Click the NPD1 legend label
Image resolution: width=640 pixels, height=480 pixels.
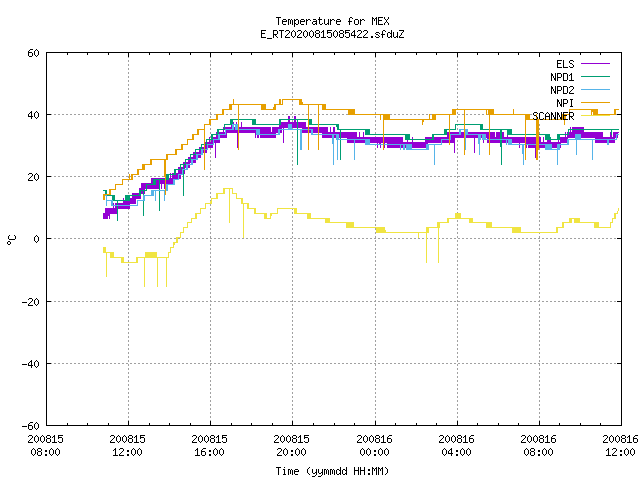pyautogui.click(x=562, y=77)
